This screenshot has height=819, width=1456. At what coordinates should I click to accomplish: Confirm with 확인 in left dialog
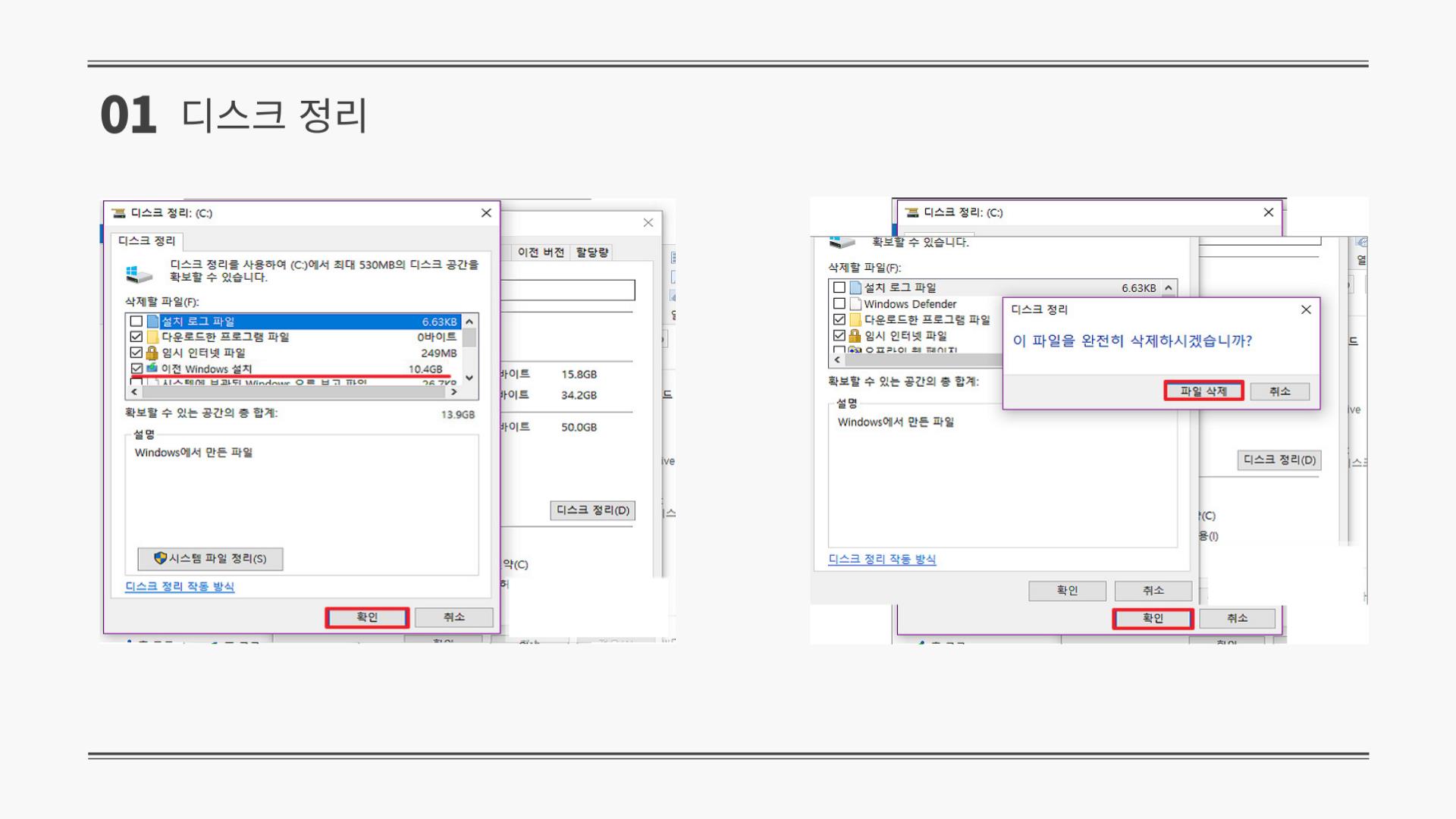367,617
